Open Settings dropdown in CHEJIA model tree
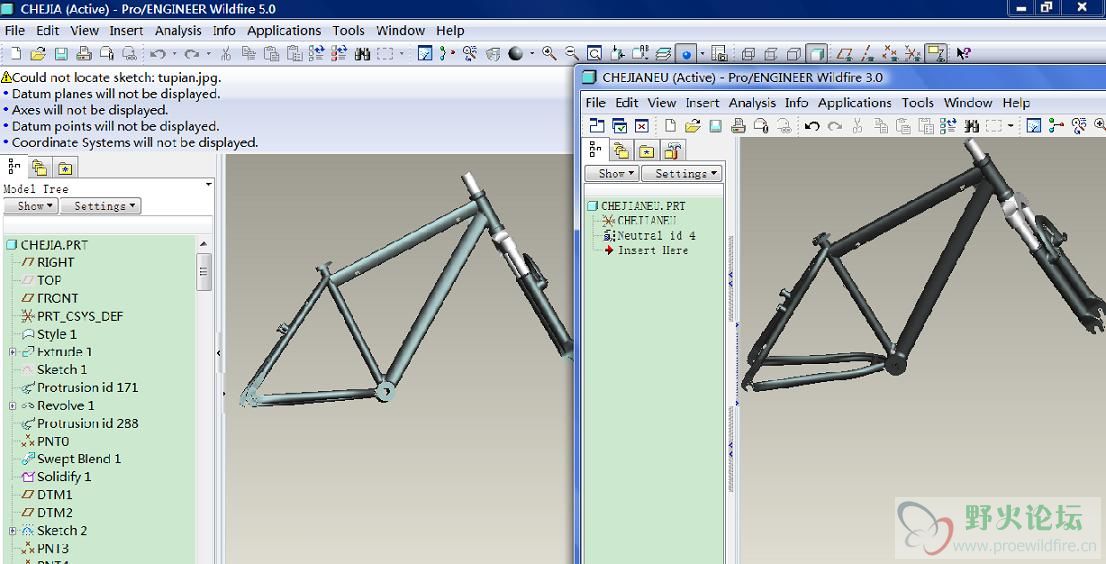This screenshot has height=564, width=1106. pyautogui.click(x=100, y=206)
